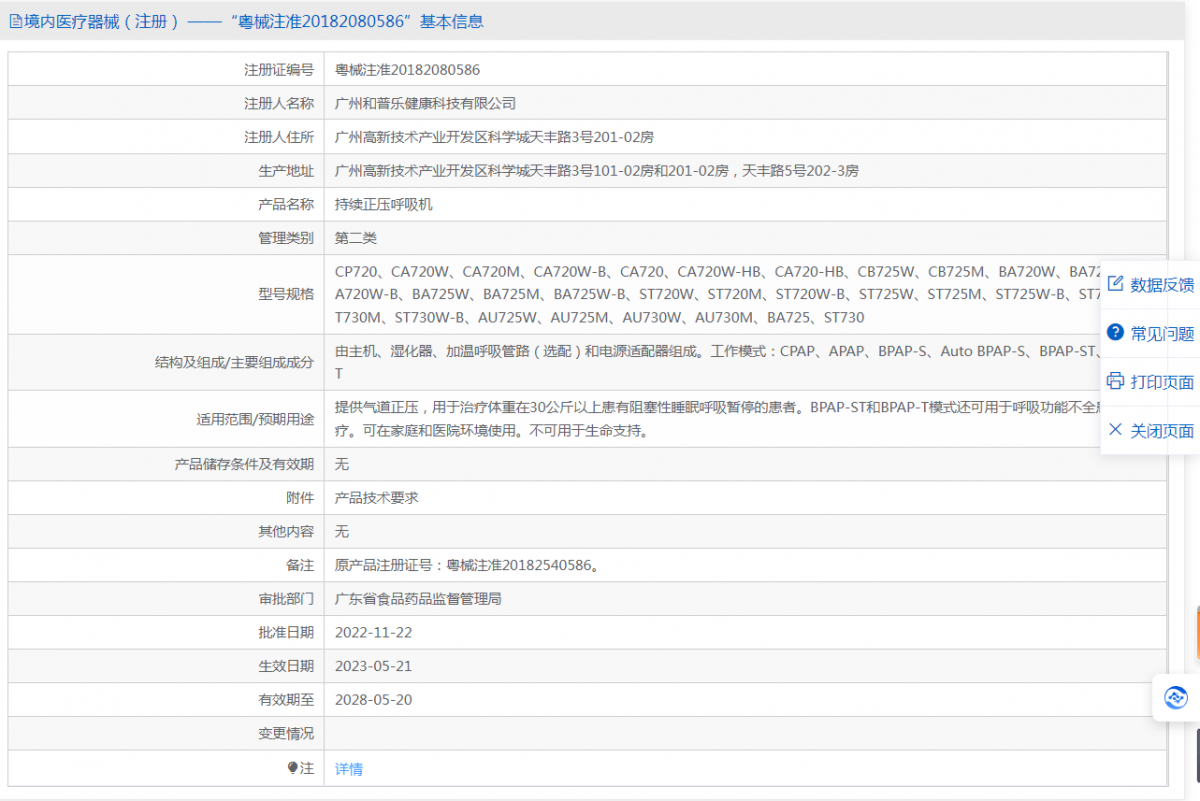
Task: Open the 详情 link
Action: tap(349, 769)
